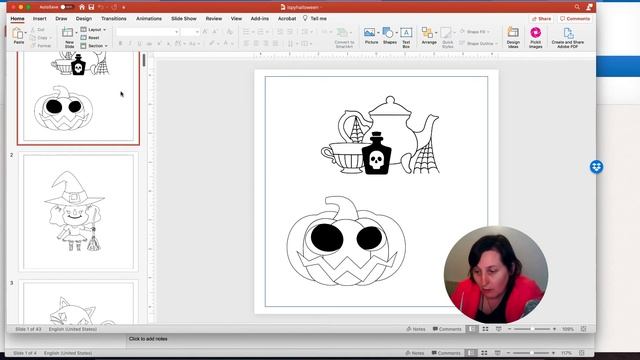The height and width of the screenshot is (360, 640).
Task: Open the View tab
Action: click(236, 19)
